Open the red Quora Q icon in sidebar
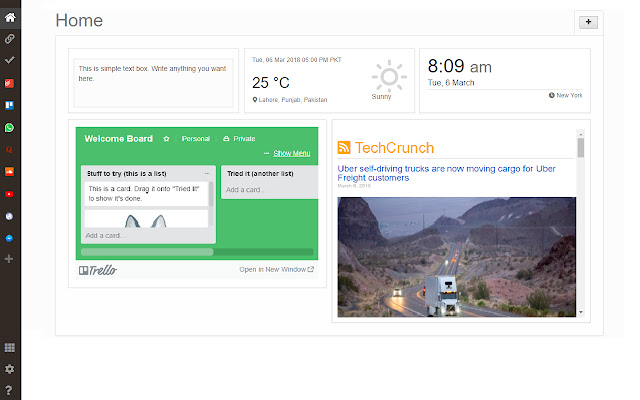The width and height of the screenshot is (640, 400). point(9,150)
